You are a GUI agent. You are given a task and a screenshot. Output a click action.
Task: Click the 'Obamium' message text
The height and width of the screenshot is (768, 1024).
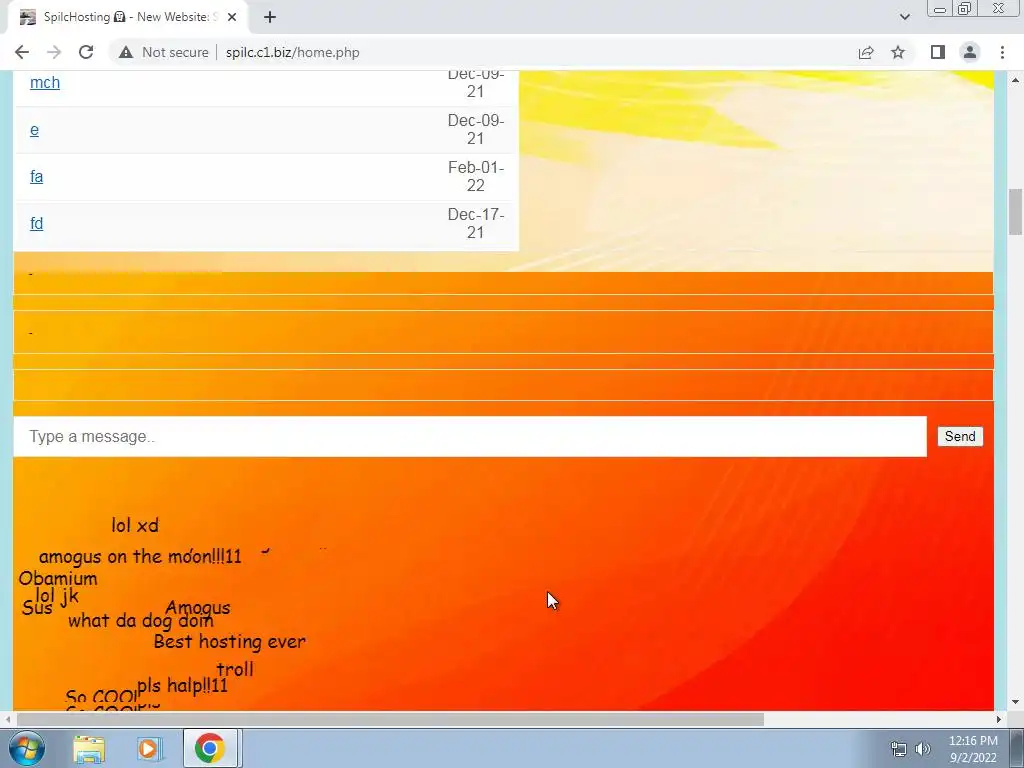point(58,579)
